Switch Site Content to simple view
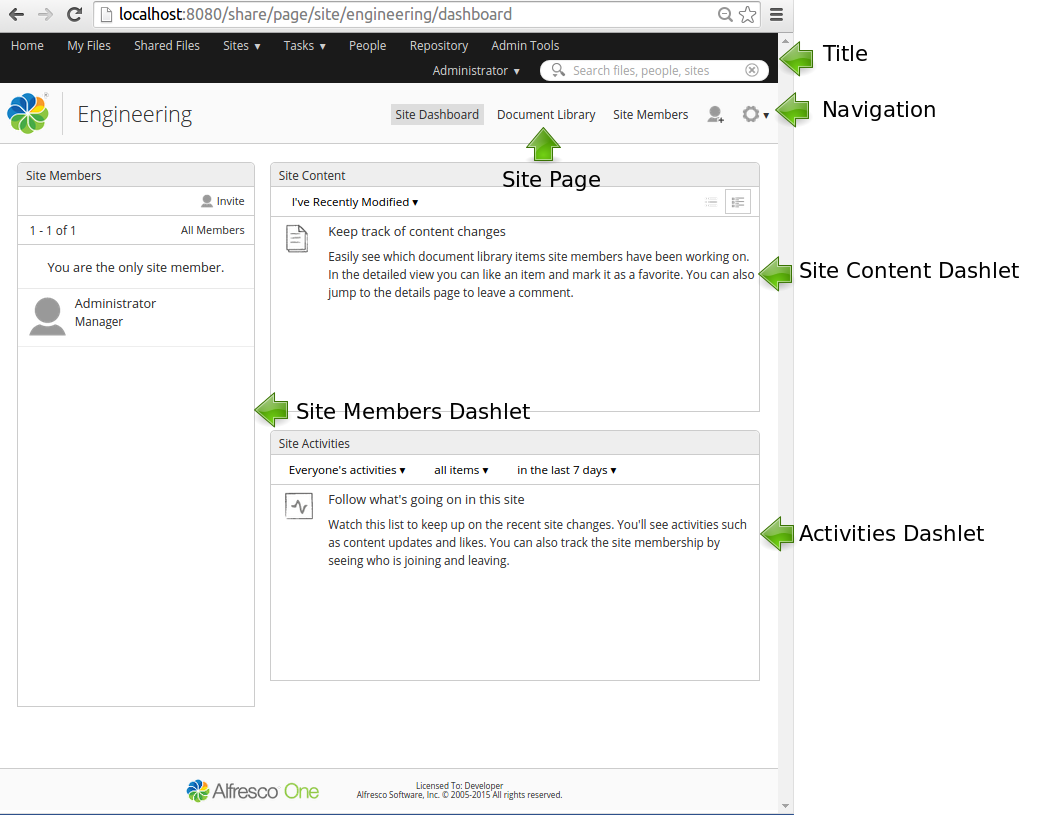The width and height of the screenshot is (1043, 815). [711, 201]
